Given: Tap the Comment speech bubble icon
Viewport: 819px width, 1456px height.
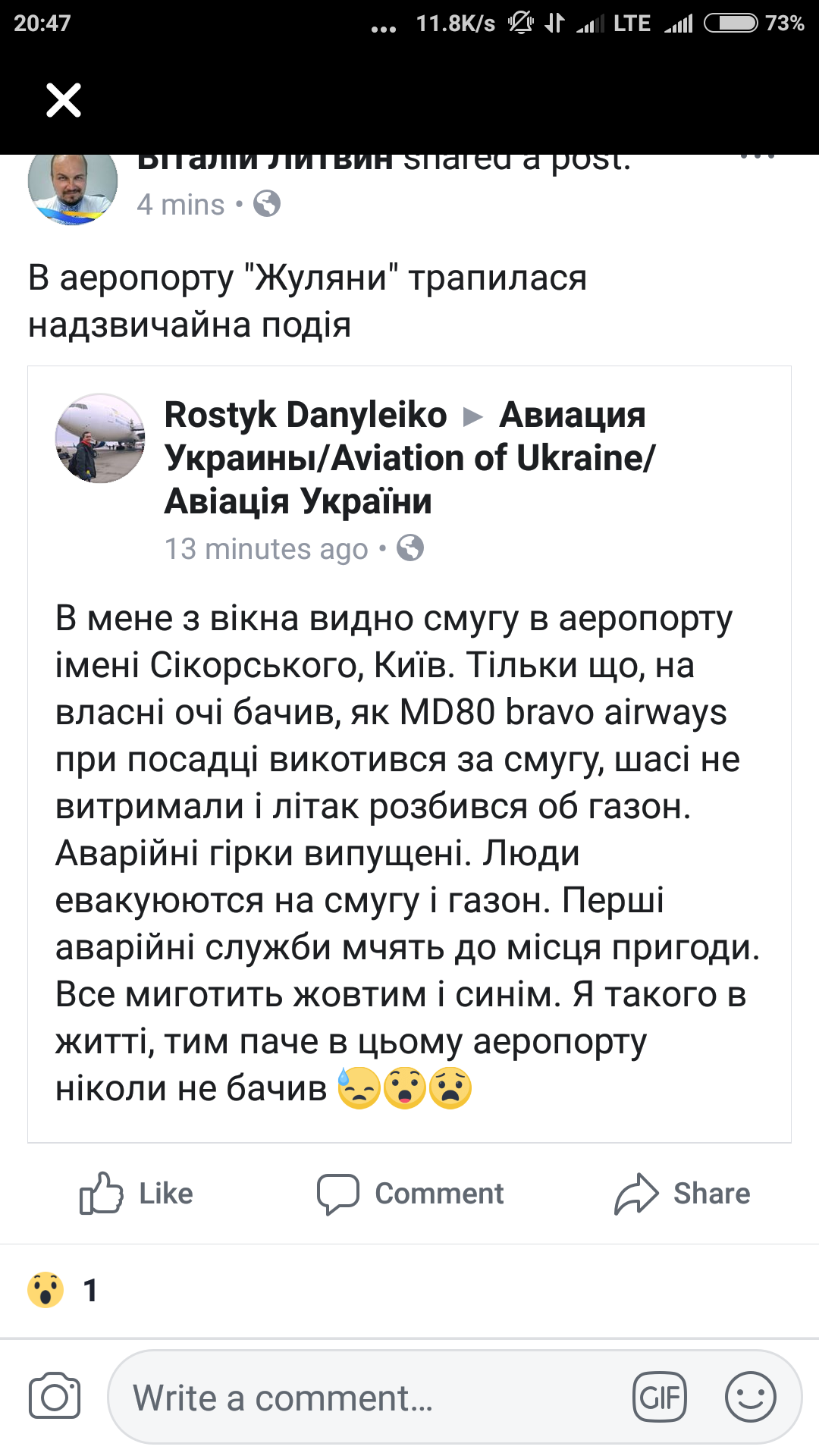Looking at the screenshot, I should click(x=337, y=1194).
